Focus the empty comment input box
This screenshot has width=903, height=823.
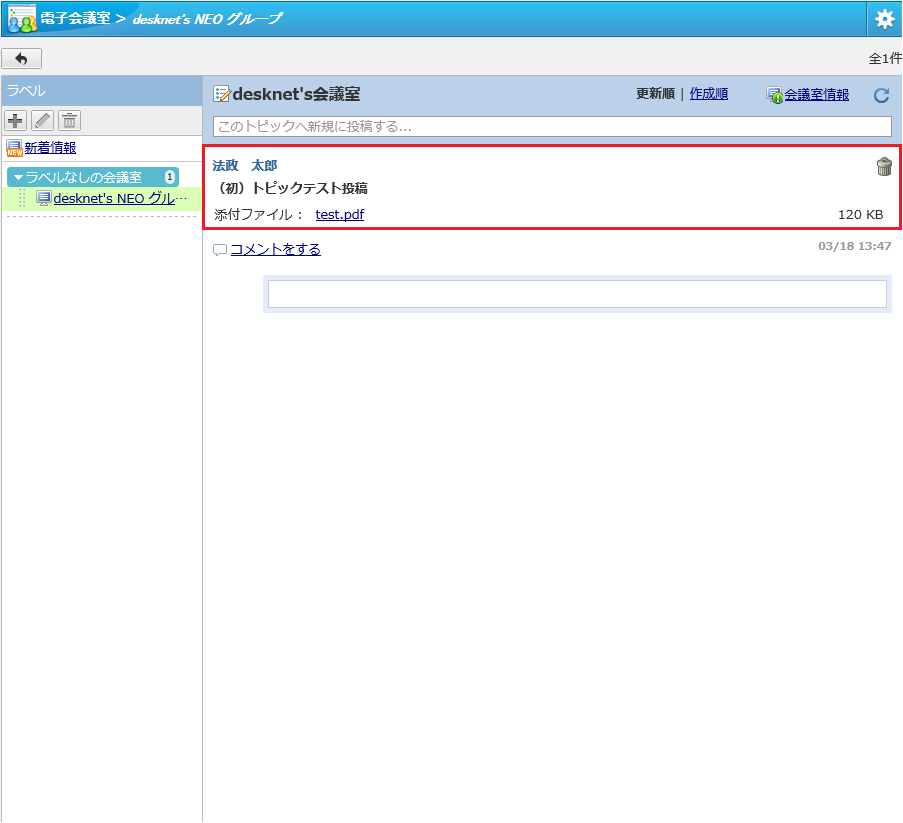(x=577, y=294)
